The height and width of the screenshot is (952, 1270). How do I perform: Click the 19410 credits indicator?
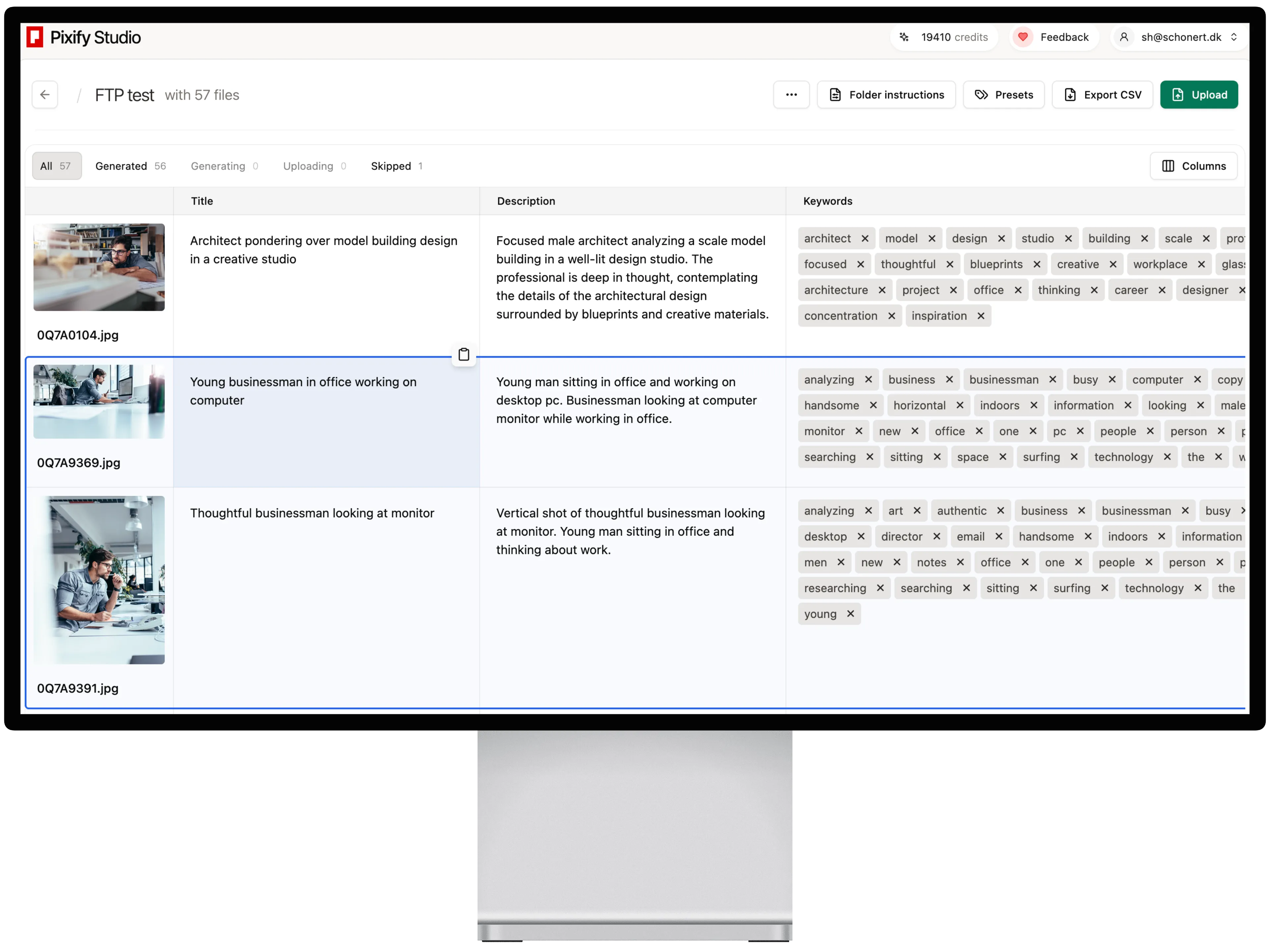[x=944, y=37]
